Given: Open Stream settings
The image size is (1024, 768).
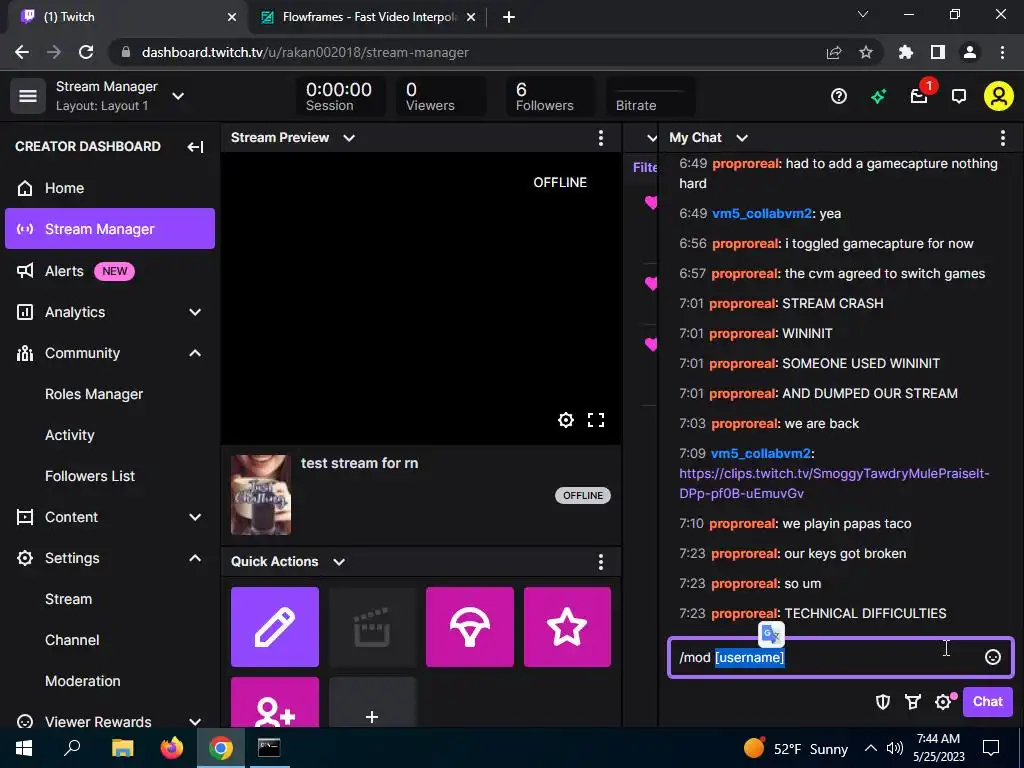Looking at the screenshot, I should (x=68, y=599).
